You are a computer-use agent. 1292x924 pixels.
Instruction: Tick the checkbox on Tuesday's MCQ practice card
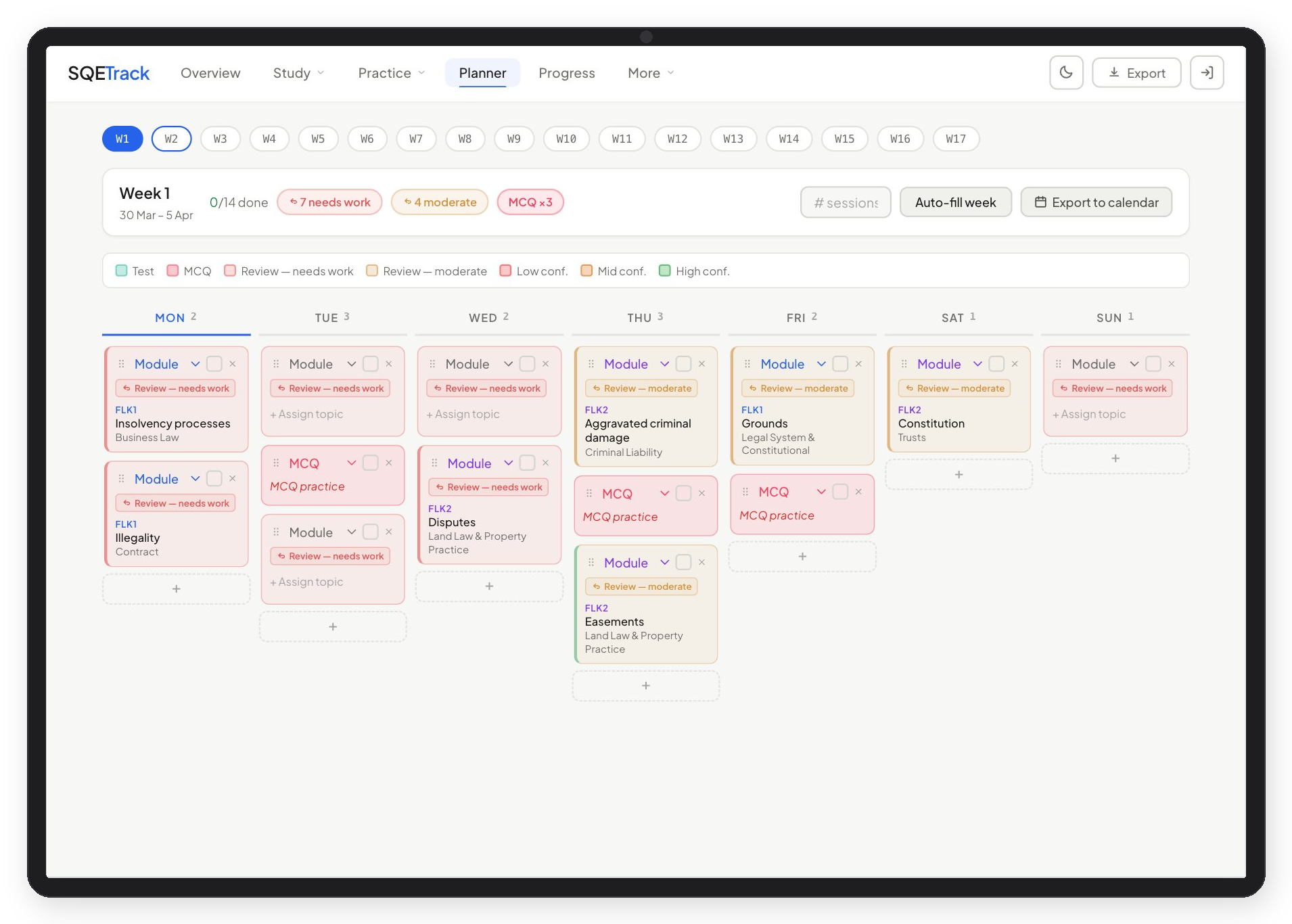tap(370, 463)
